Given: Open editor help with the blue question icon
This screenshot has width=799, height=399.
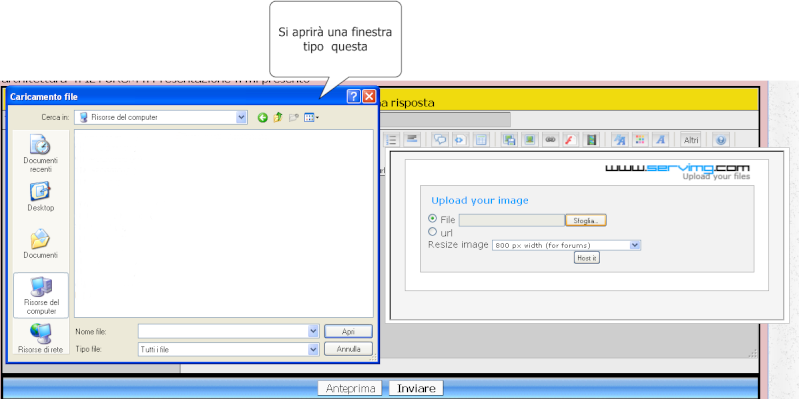Looking at the screenshot, I should [720, 140].
